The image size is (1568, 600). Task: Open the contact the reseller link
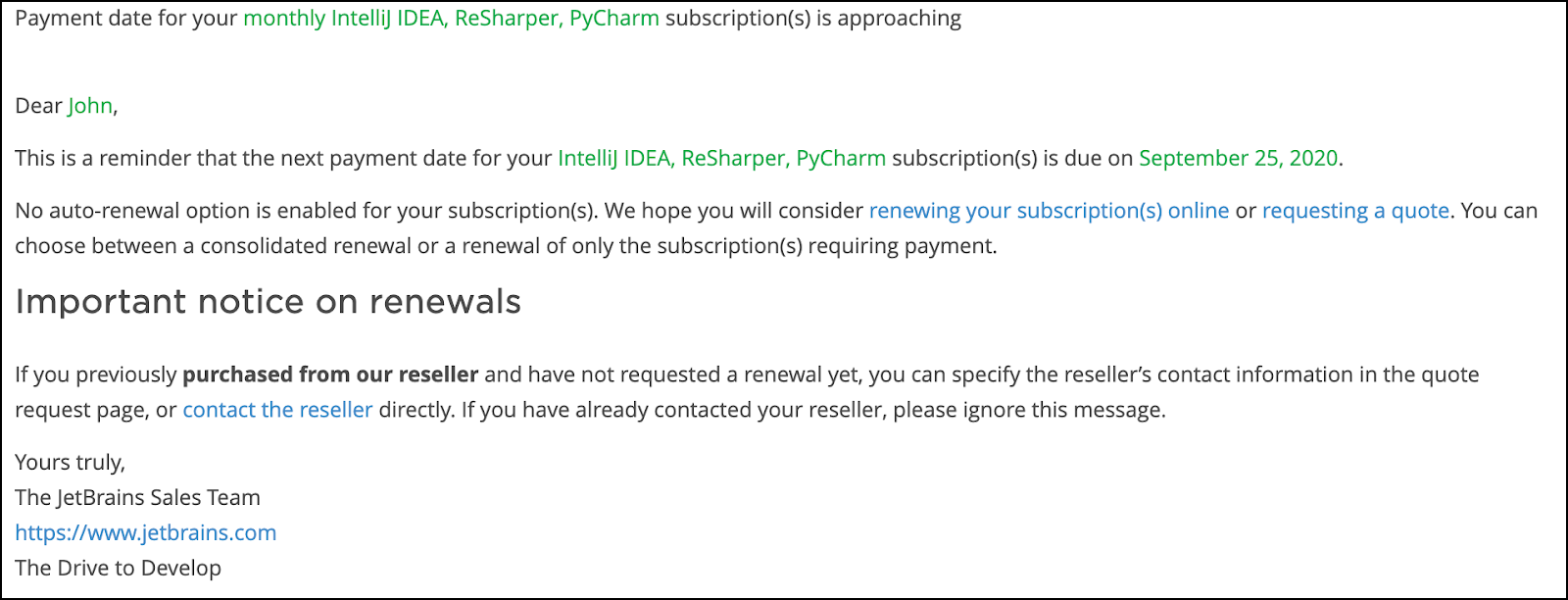pos(277,410)
